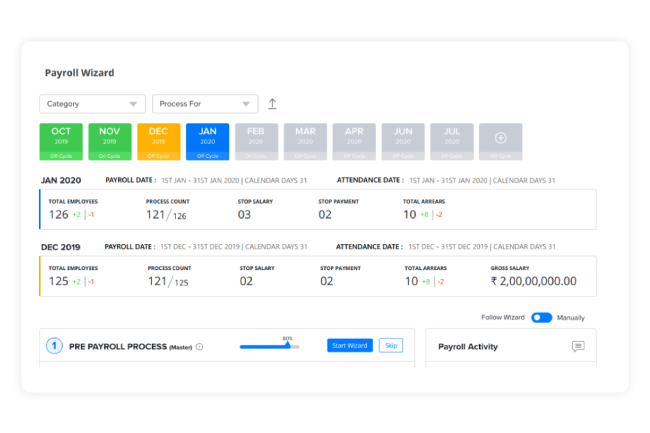Pick the MAR 2020 month tile
The width and height of the screenshot is (650, 433).
[x=305, y=141]
